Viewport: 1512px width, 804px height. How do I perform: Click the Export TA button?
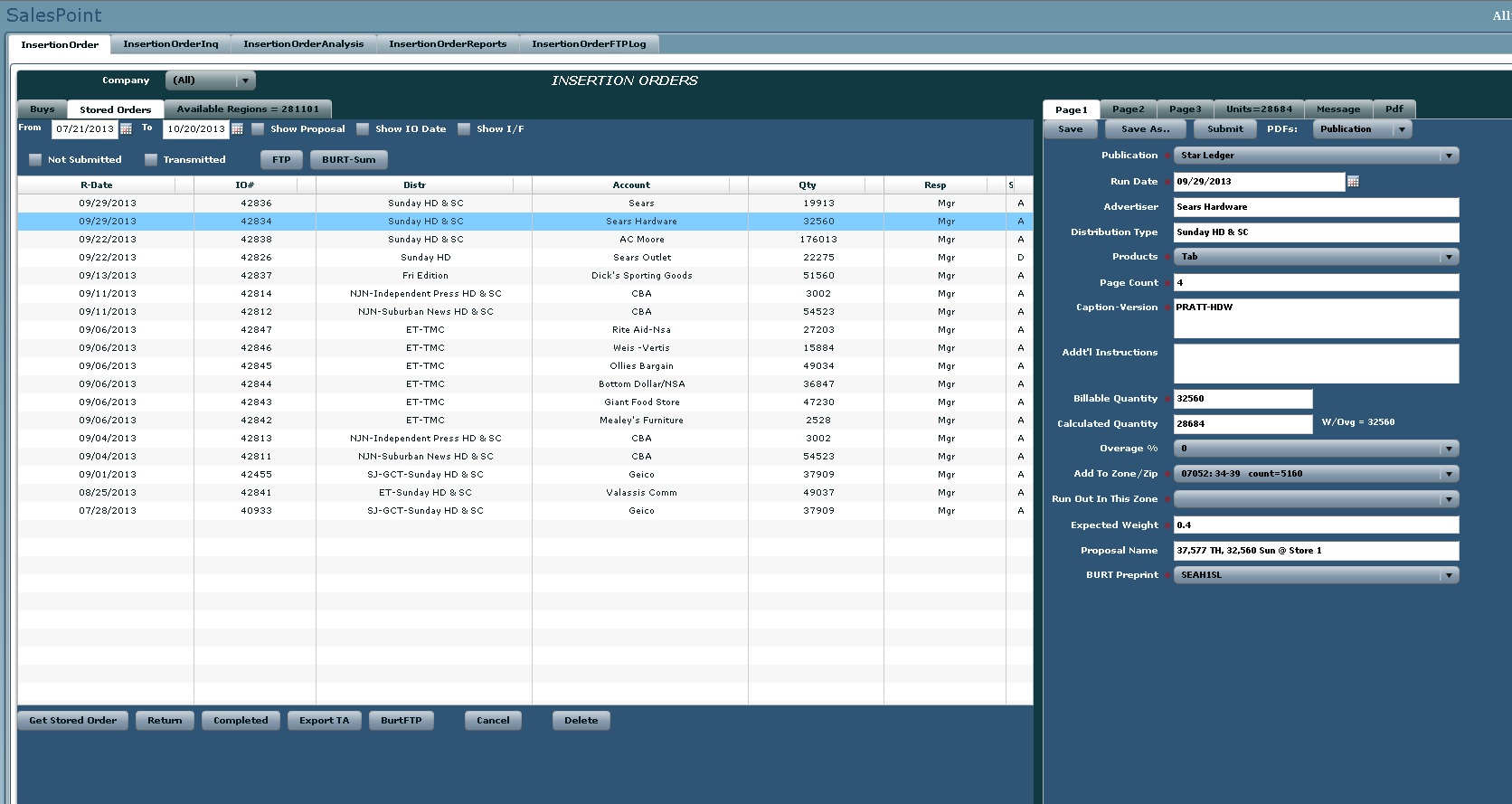tap(325, 721)
